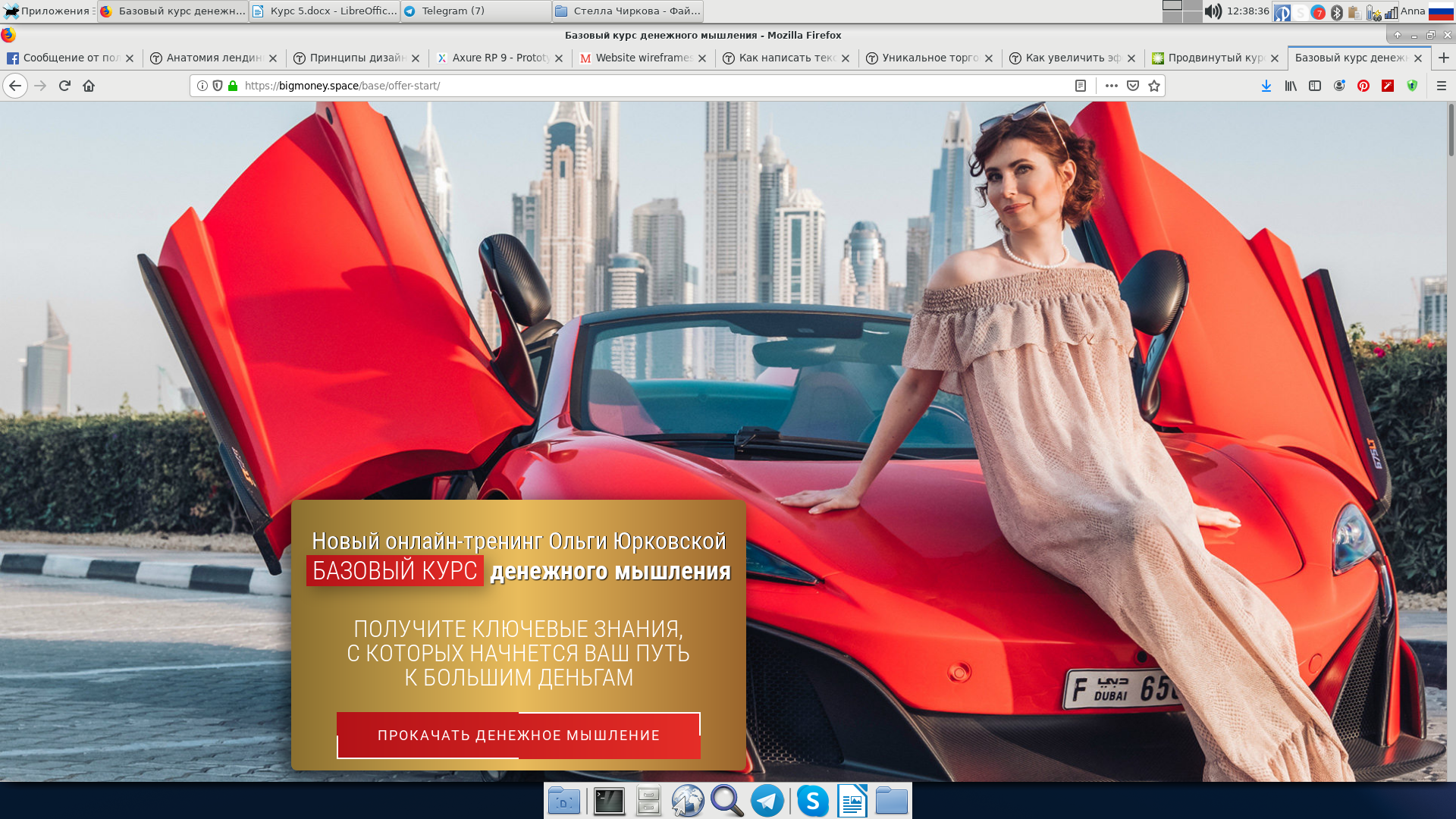Toggle the sidebar view
1456x819 pixels.
click(1315, 86)
